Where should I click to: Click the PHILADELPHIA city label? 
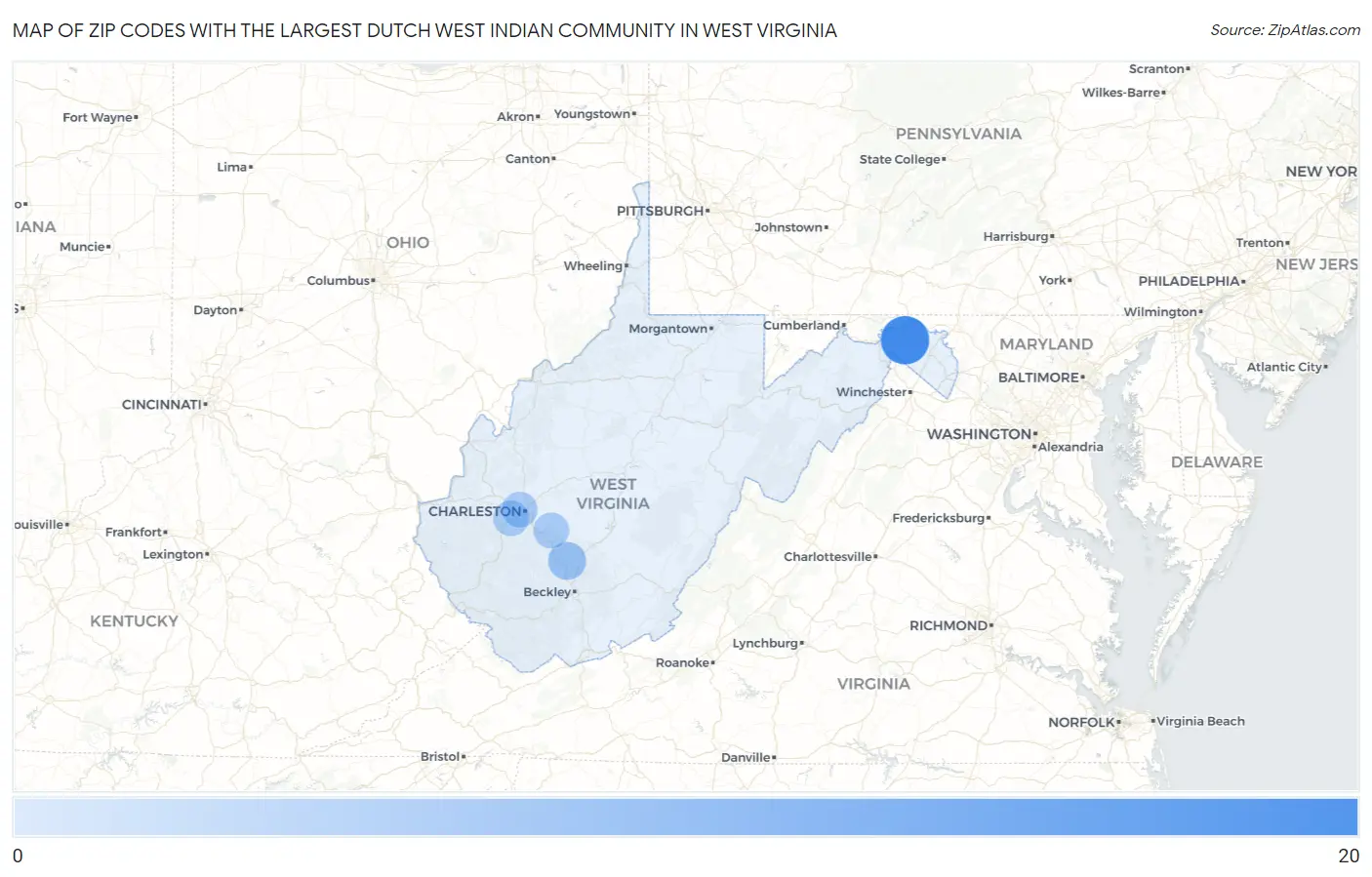click(1189, 281)
